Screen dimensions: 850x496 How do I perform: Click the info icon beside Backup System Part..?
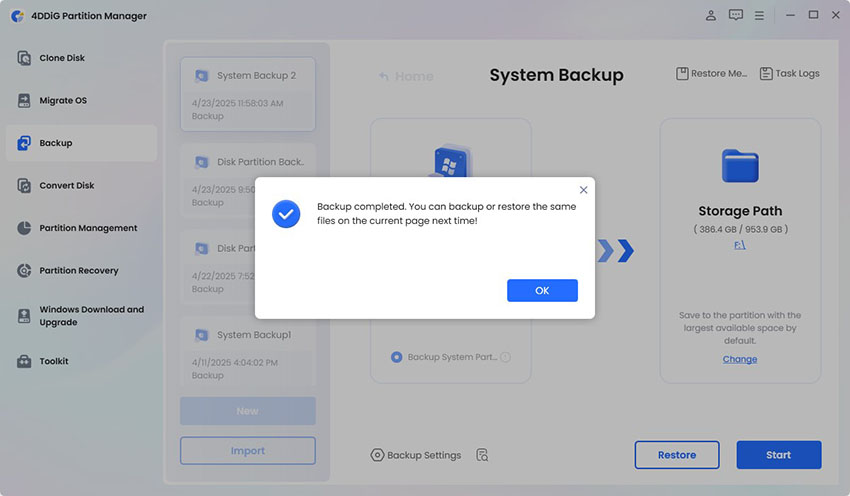pos(505,357)
